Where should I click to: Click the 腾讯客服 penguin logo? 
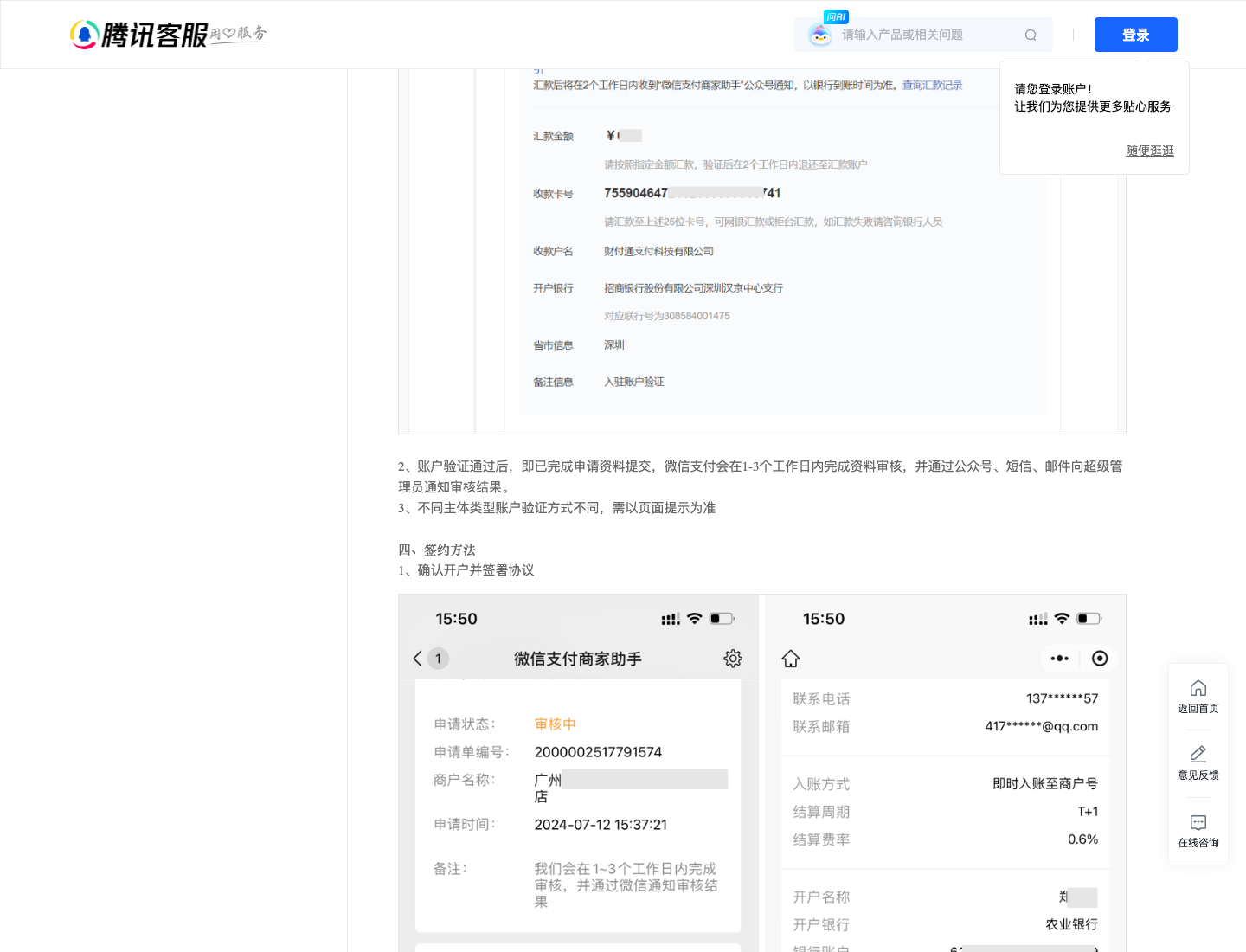[84, 35]
